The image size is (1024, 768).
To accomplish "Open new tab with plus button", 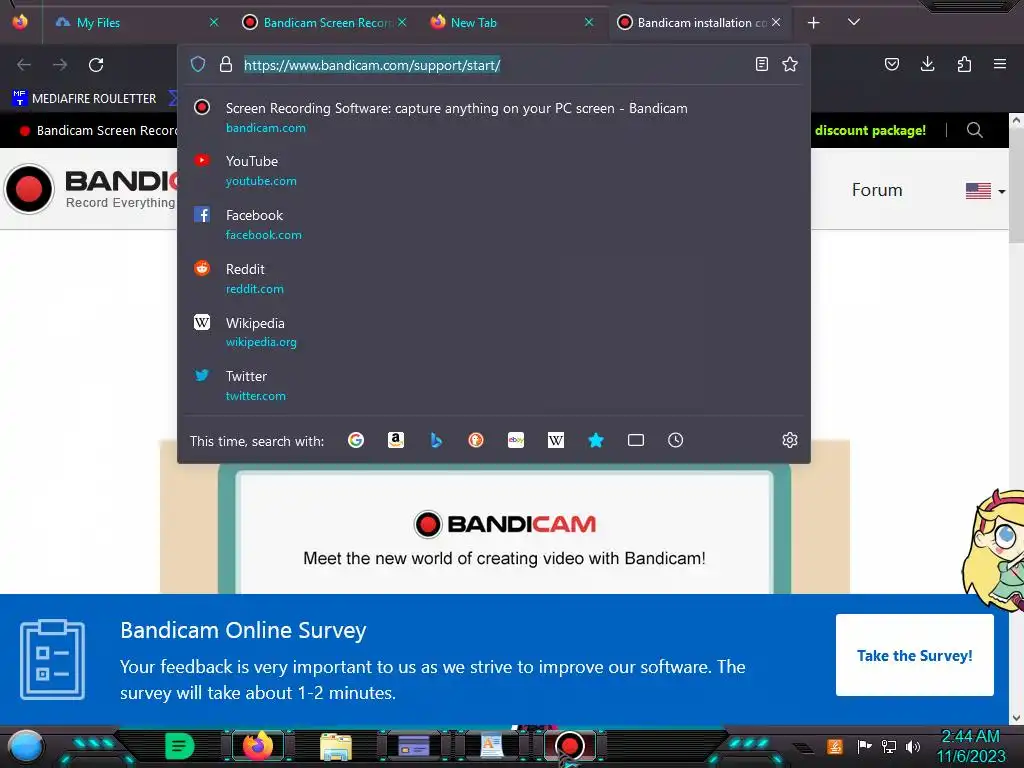I will (813, 23).
